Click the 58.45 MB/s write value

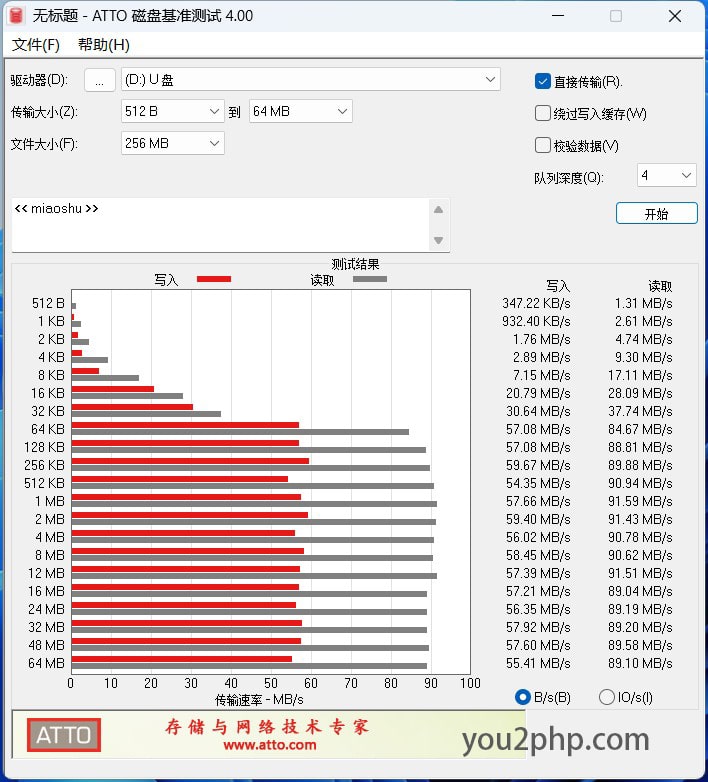538,555
